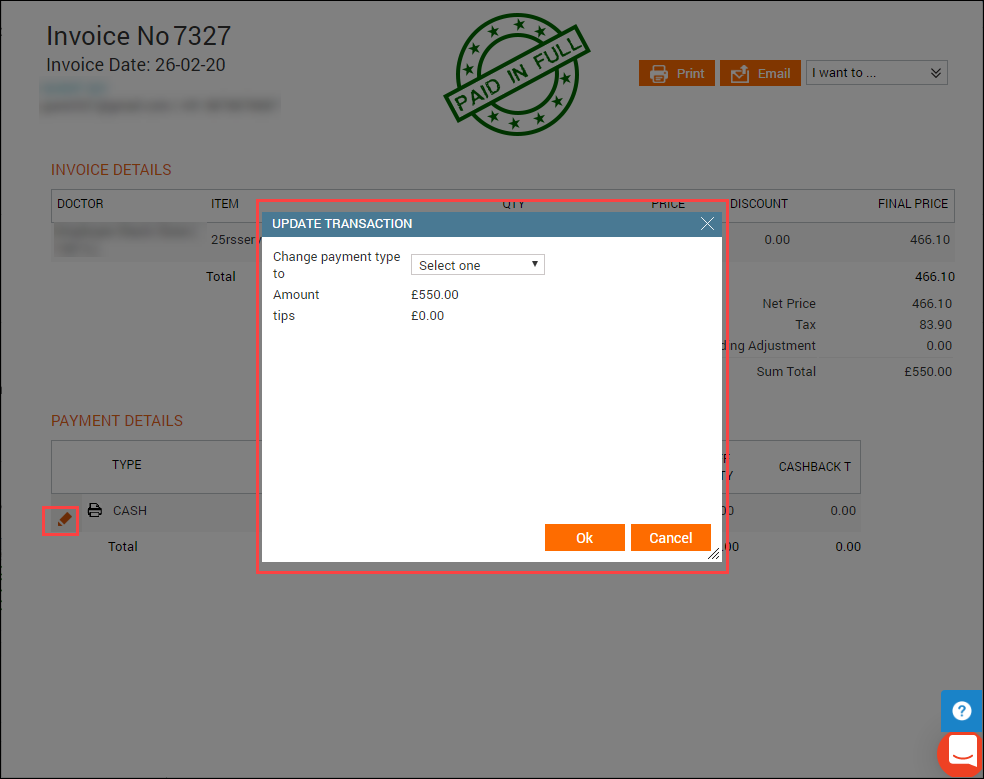Click the tips £0.00 value
This screenshot has width=984, height=779.
coord(427,316)
